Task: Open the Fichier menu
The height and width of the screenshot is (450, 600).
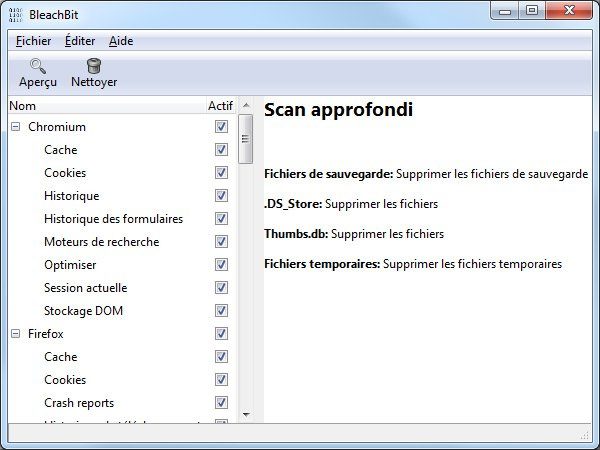Action: point(33,41)
